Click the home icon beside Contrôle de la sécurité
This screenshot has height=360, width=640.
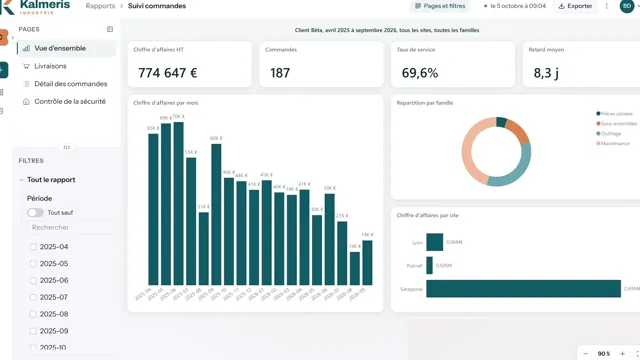tap(27, 102)
